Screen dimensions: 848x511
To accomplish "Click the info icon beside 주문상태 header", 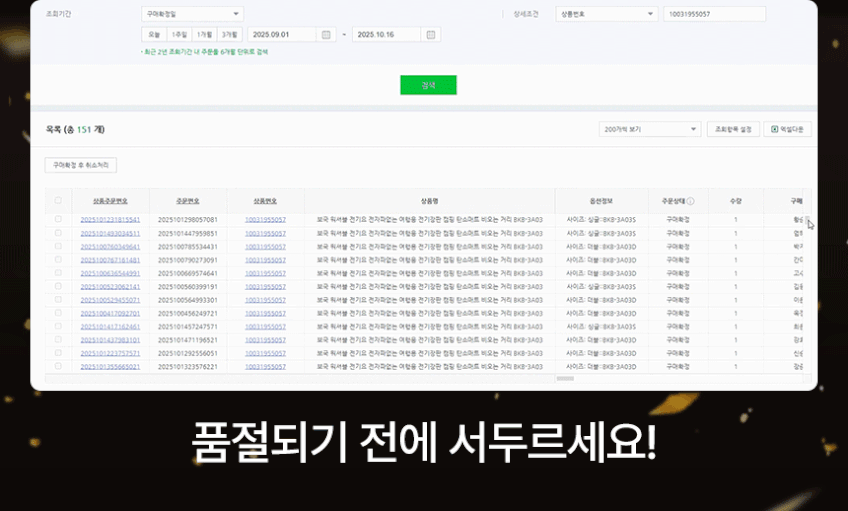I will pyautogui.click(x=691, y=201).
